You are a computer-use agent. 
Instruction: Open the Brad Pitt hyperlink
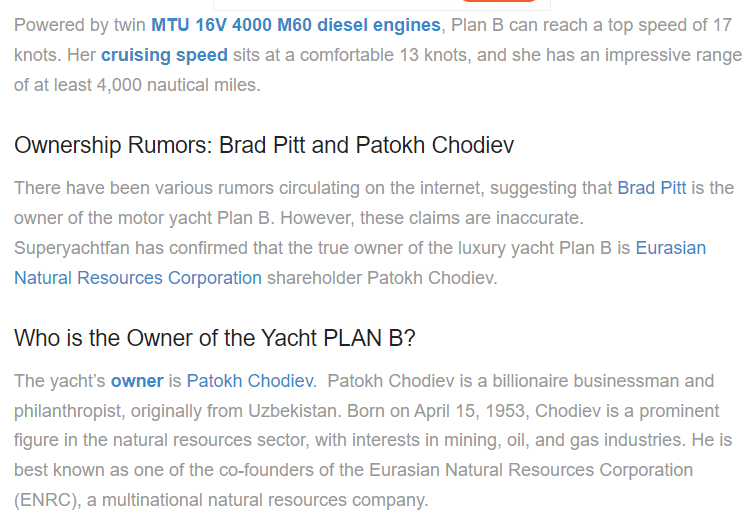(x=651, y=188)
